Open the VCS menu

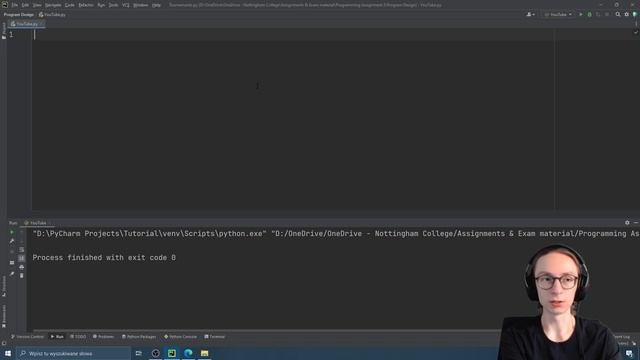click(x=126, y=5)
